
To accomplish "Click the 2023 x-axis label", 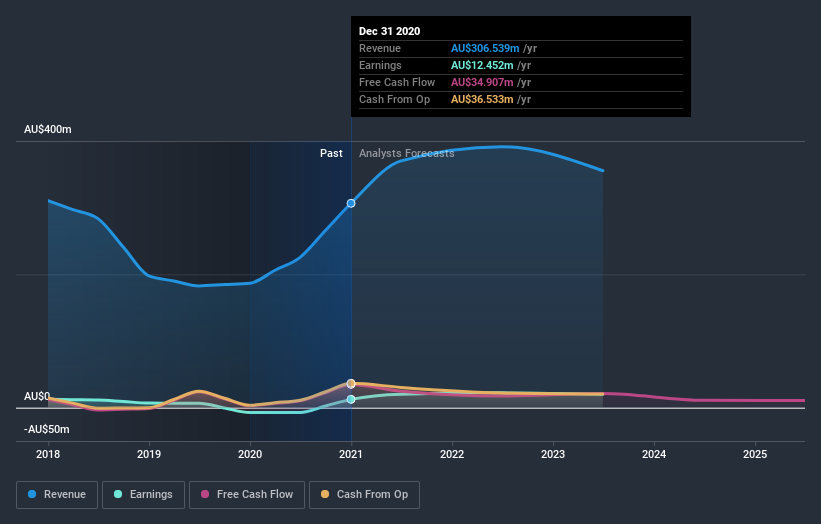I will (553, 454).
